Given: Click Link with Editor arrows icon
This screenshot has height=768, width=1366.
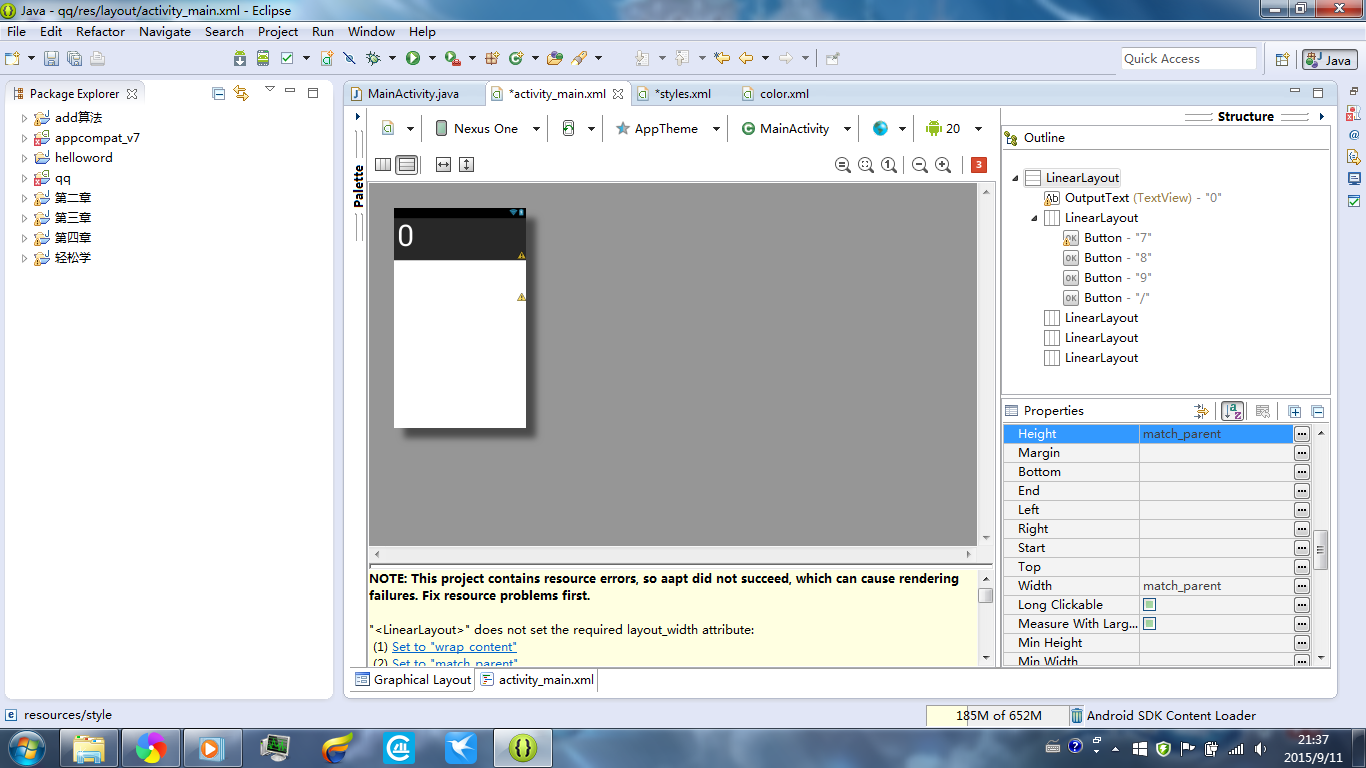Looking at the screenshot, I should coord(241,93).
